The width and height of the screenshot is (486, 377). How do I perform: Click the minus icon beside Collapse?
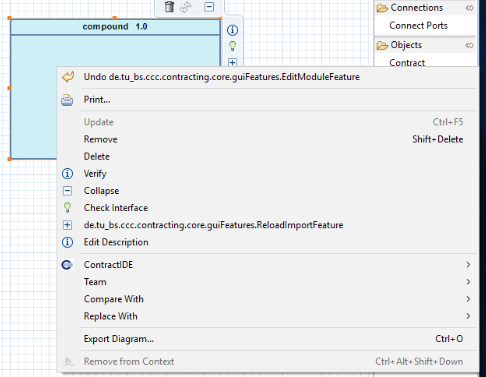click(67, 191)
